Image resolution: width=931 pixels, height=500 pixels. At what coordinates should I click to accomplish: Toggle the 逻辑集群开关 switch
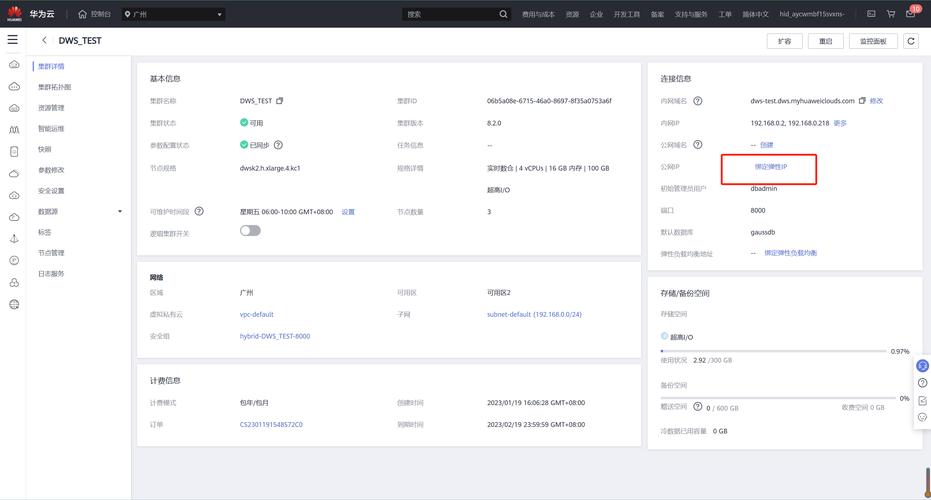250,230
